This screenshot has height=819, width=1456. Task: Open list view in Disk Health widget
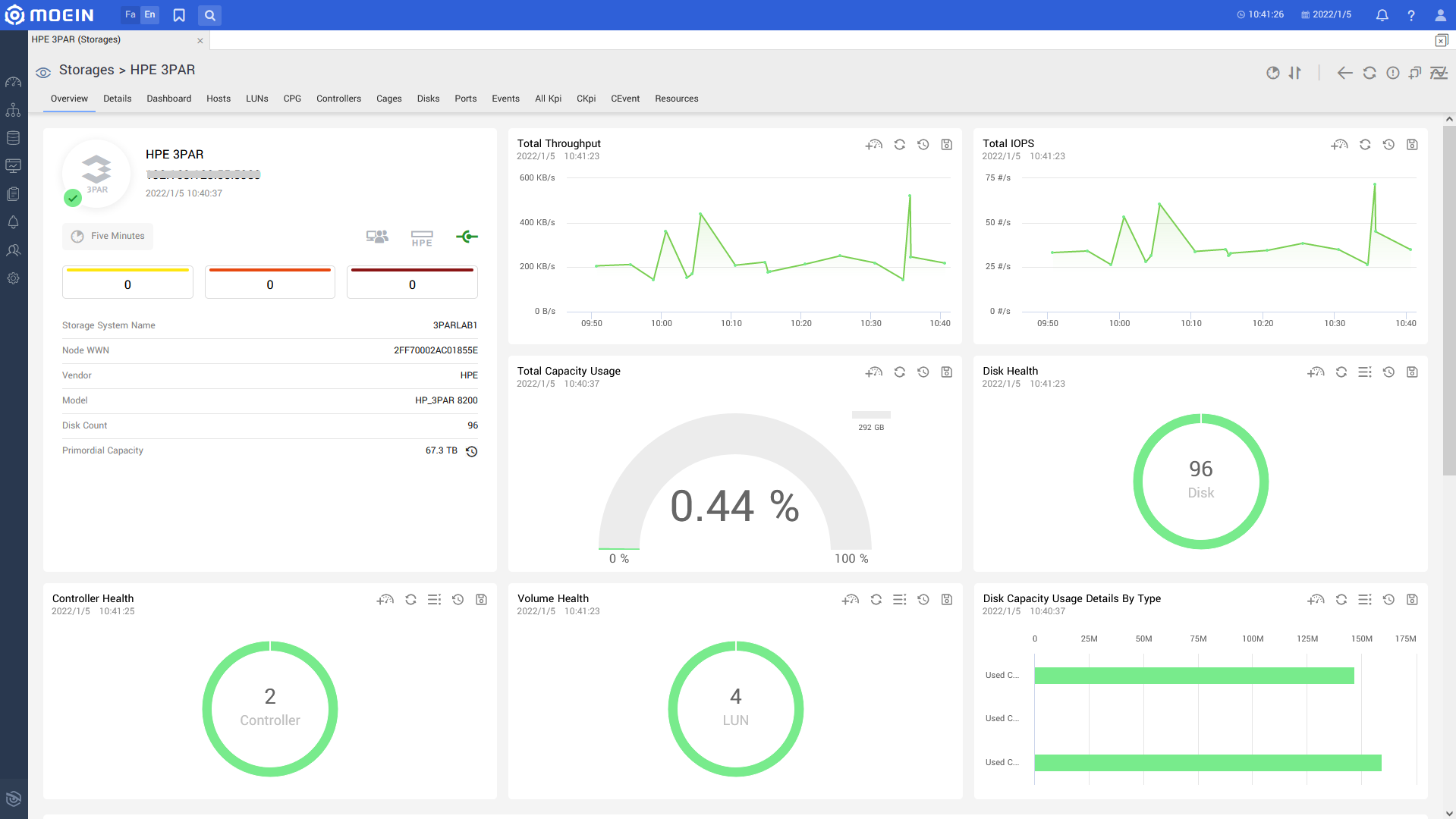[x=1364, y=372]
